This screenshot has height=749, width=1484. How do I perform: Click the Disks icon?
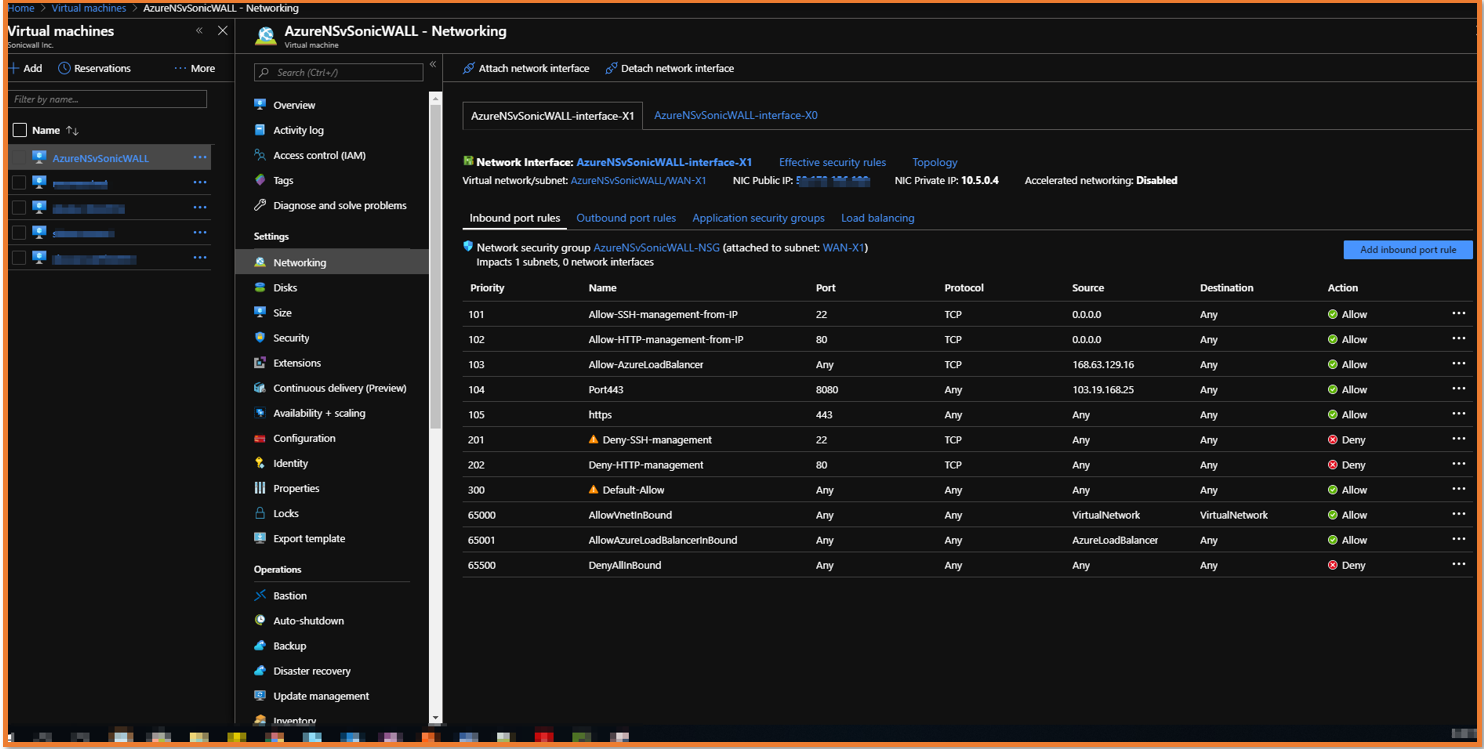coord(260,287)
